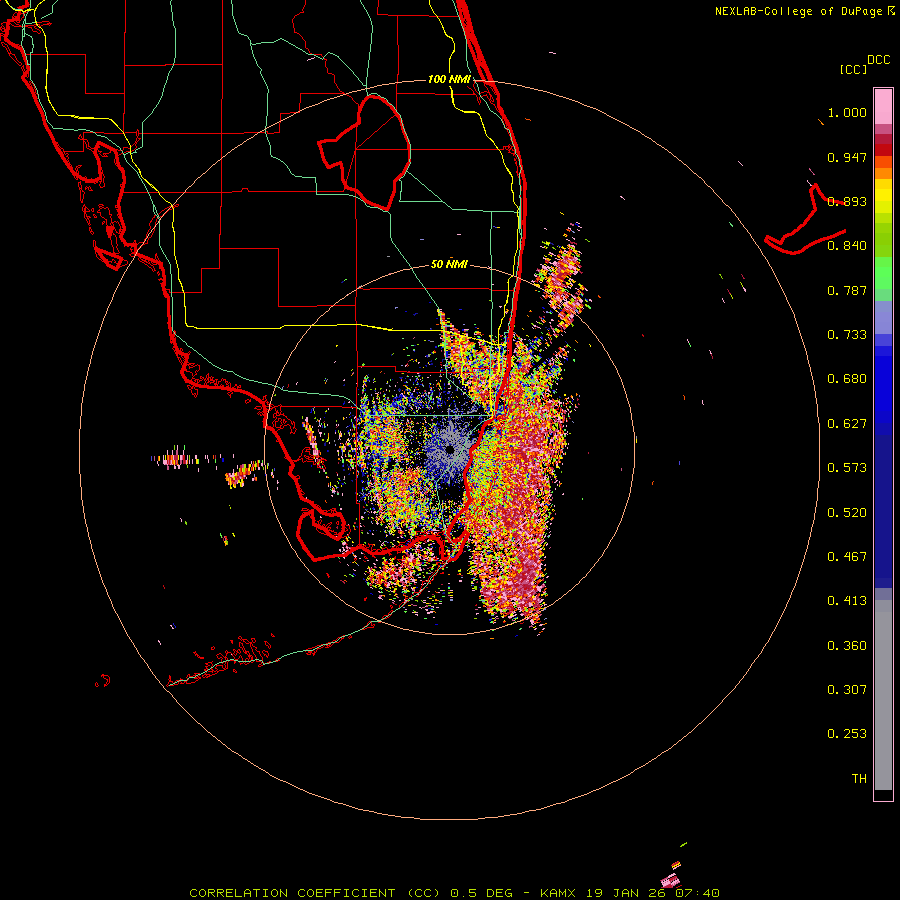
Task: Click the 50 NMI range ring label
Action: pos(449,265)
